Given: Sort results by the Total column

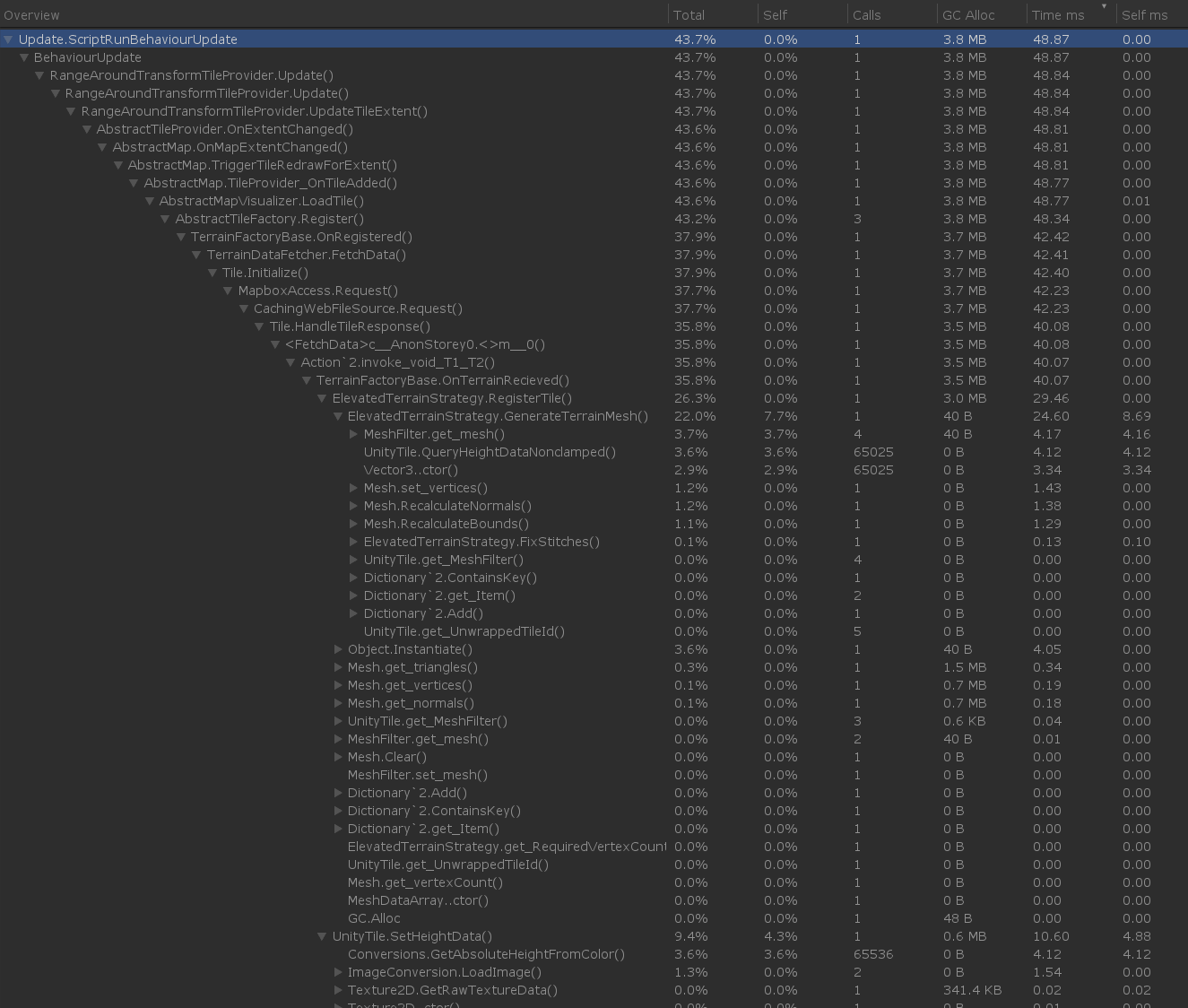Looking at the screenshot, I should (690, 14).
